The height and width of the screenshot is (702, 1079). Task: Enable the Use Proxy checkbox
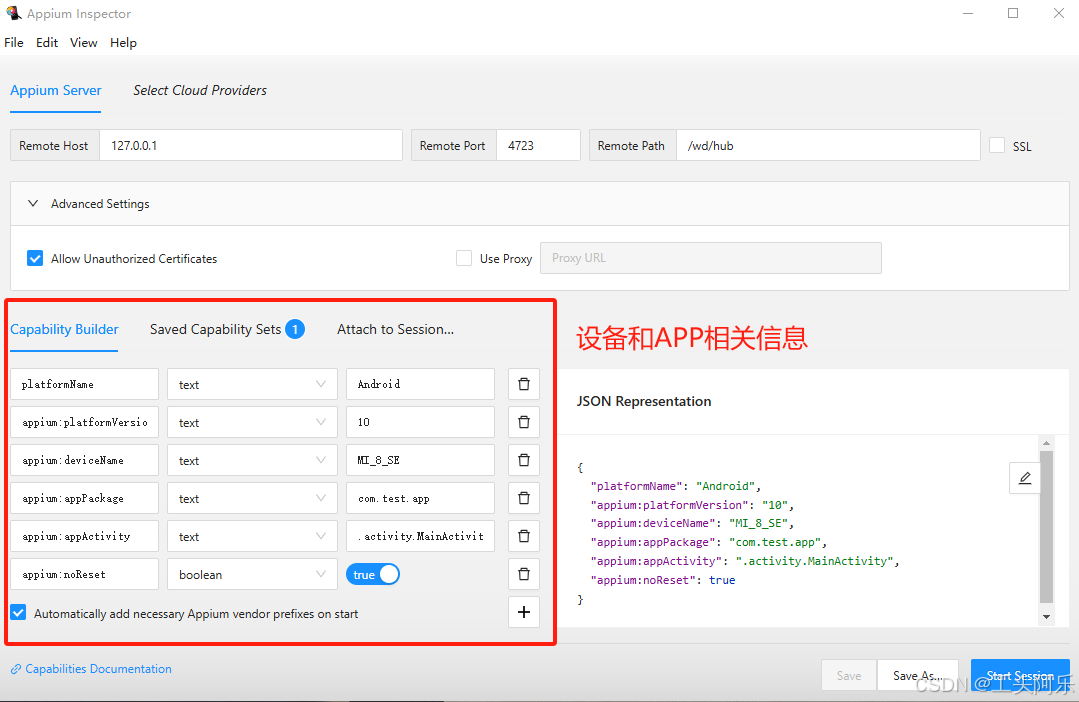(x=464, y=258)
